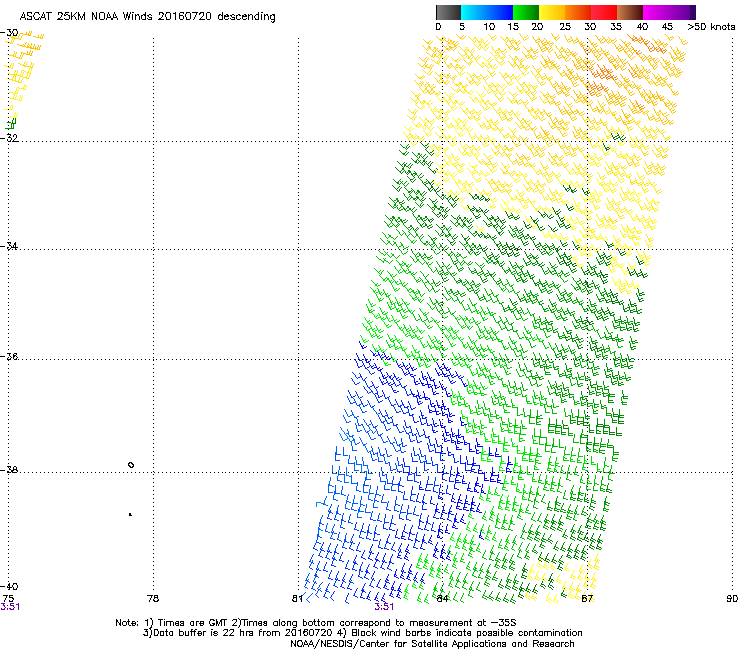Pick the orange 25-30 knots color segment
The width and height of the screenshot is (740, 650).
(x=578, y=12)
